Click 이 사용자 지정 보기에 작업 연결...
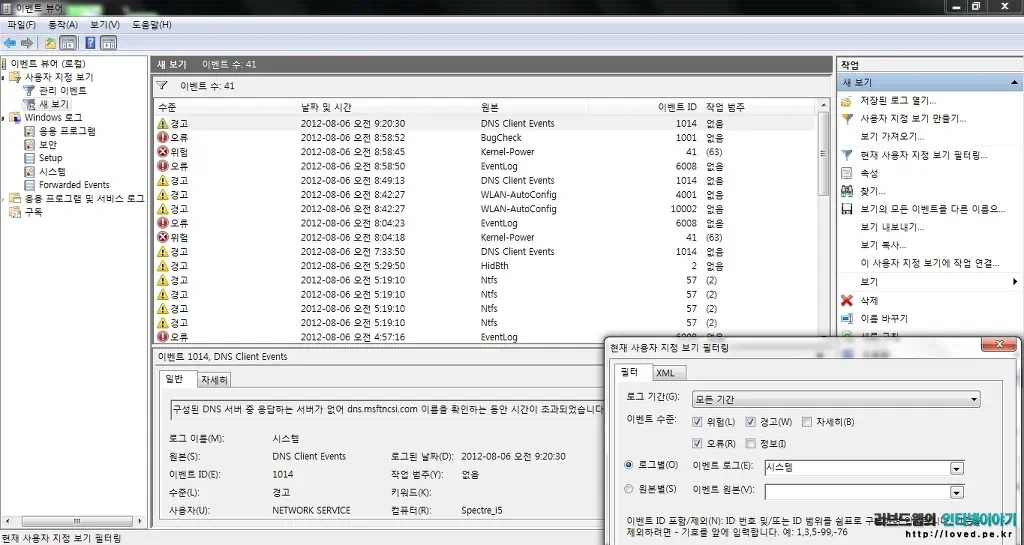This screenshot has width=1024, height=545. pos(930,264)
